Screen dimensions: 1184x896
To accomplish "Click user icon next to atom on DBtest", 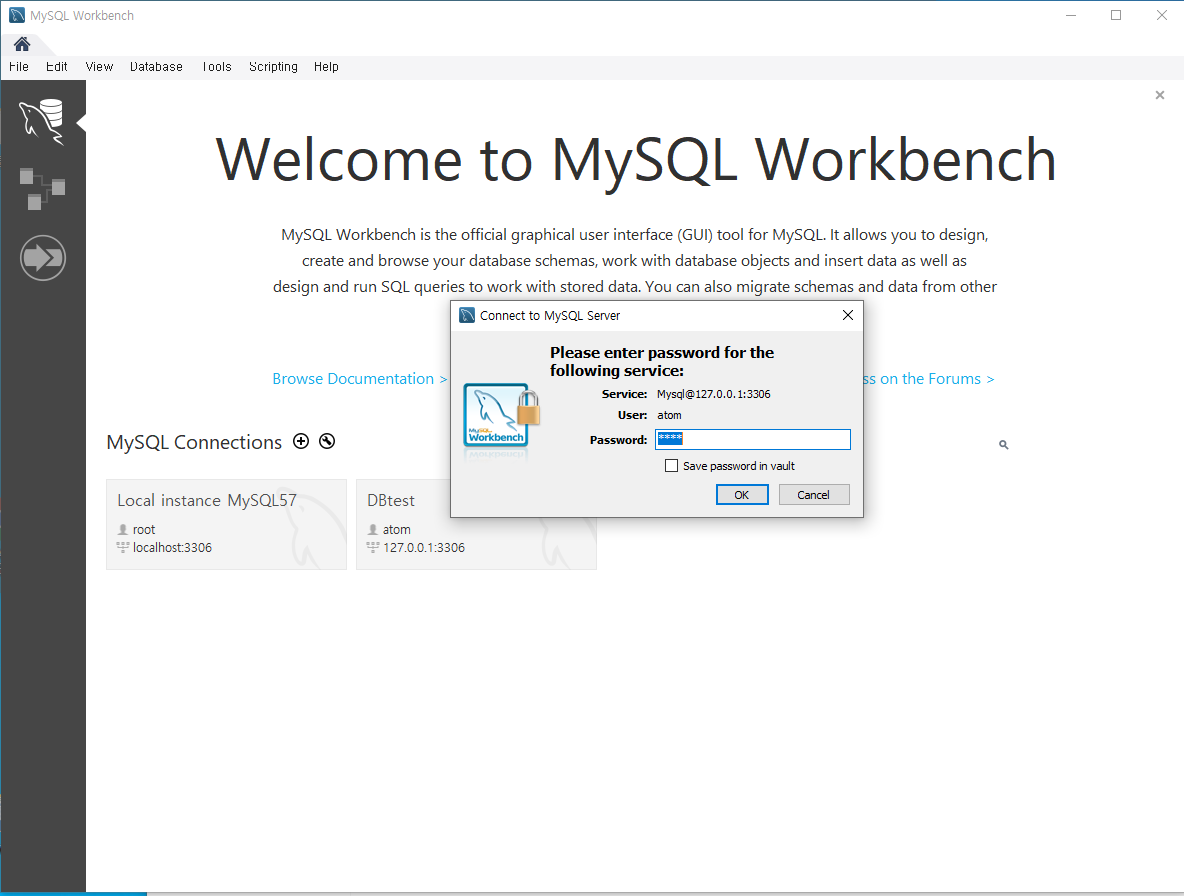I will pos(372,529).
